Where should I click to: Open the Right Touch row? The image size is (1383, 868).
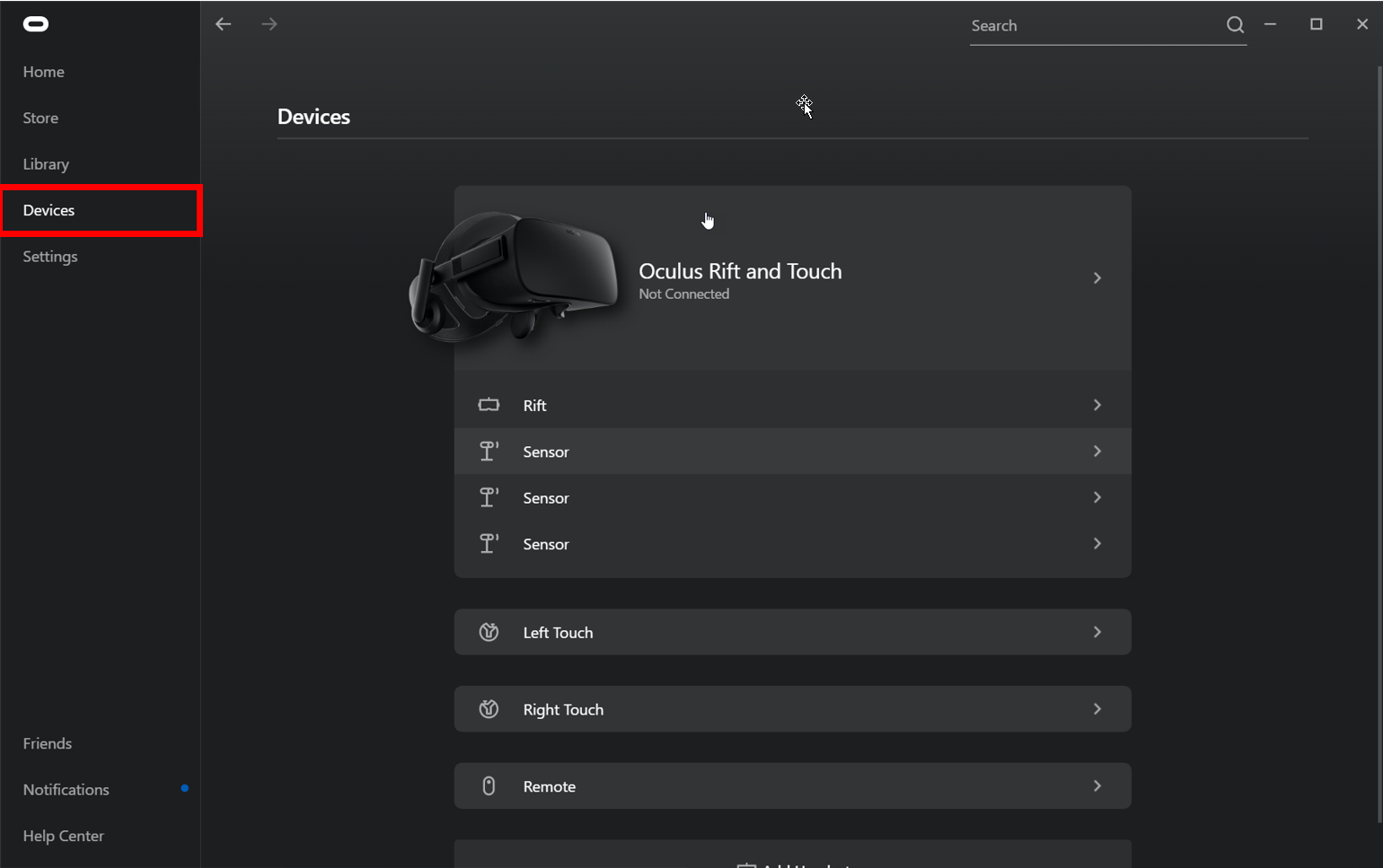click(792, 709)
